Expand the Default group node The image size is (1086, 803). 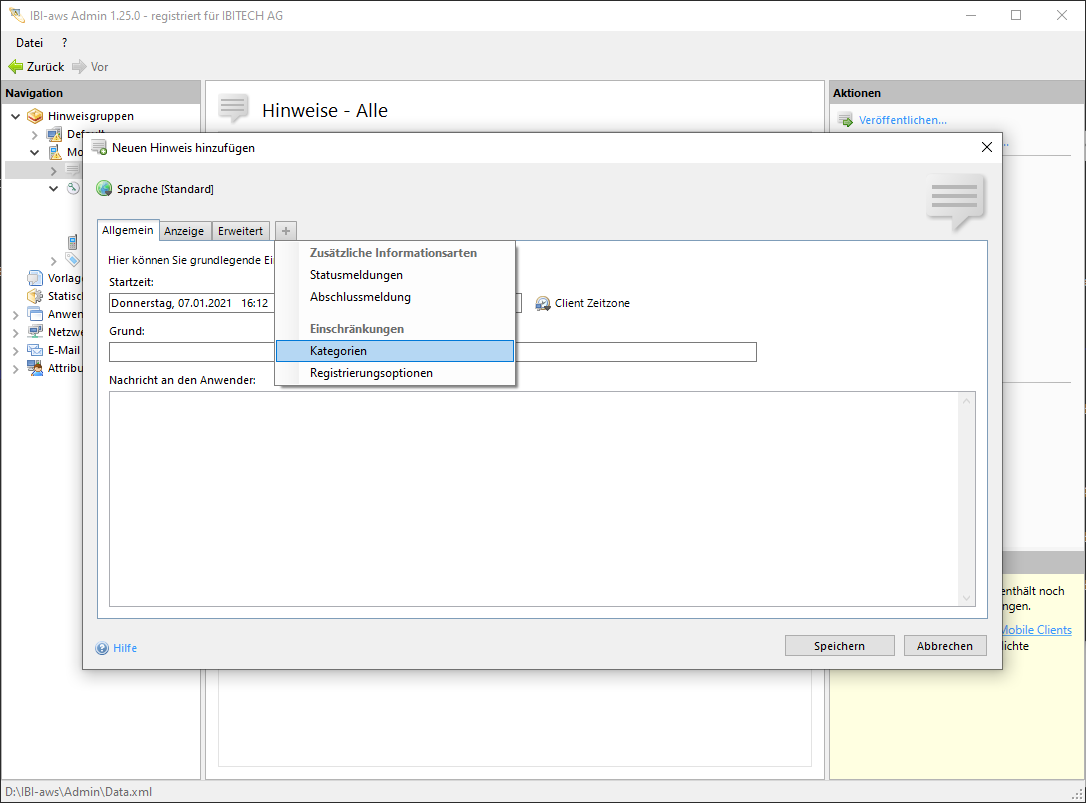[x=35, y=134]
